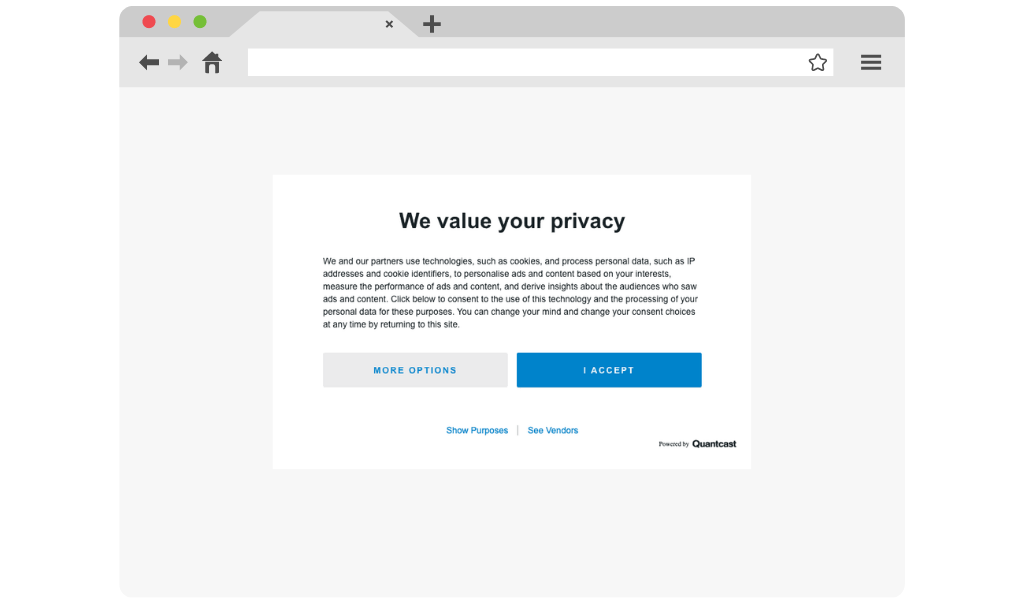This screenshot has width=1024, height=607.
Task: Click the cookie consent paragraph text
Action: coord(511,293)
